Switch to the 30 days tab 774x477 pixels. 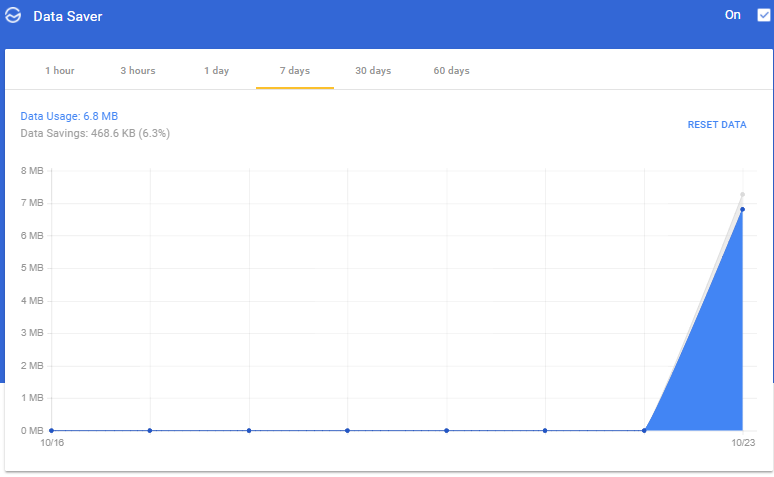click(373, 71)
